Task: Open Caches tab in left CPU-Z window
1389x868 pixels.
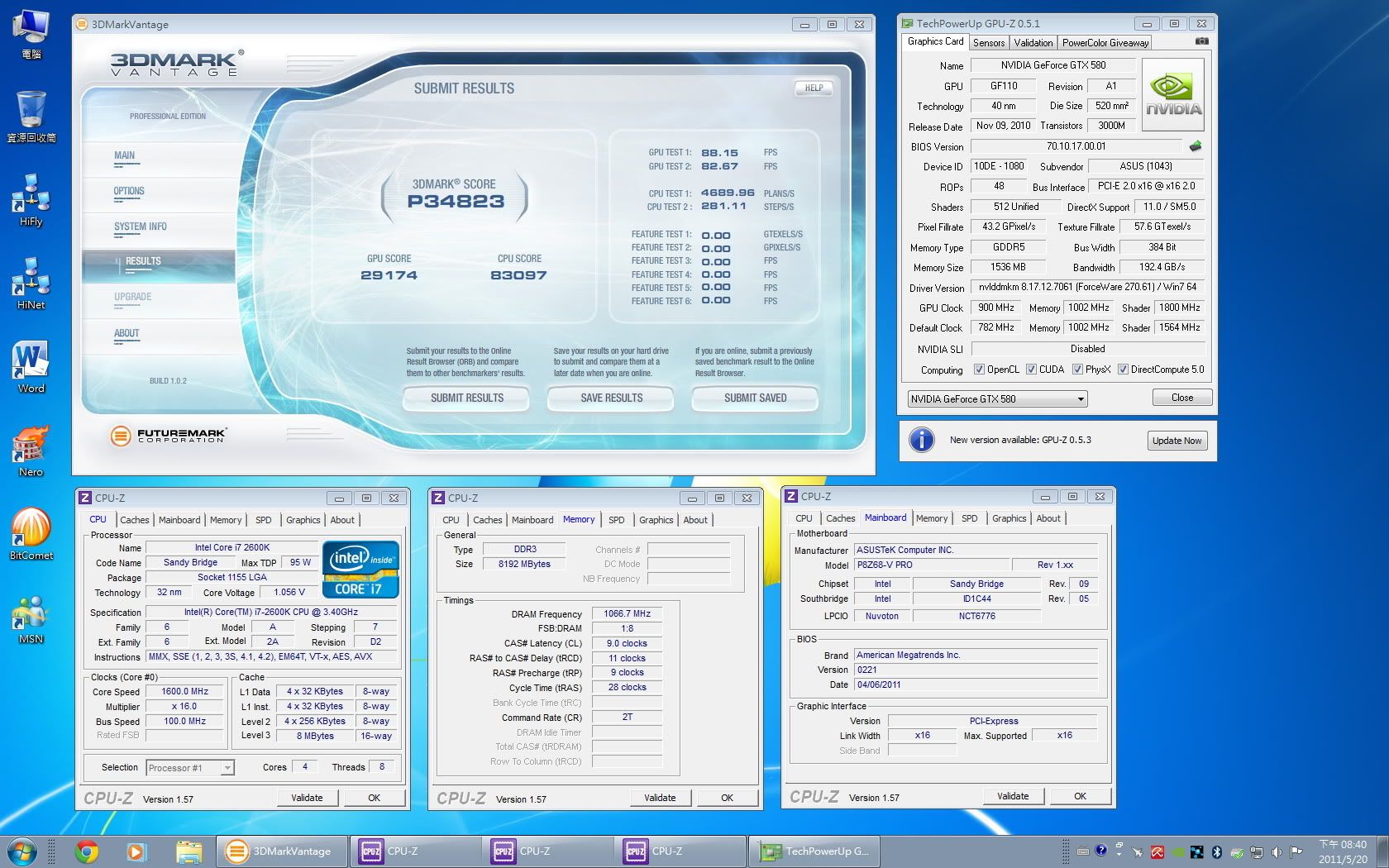Action: tap(134, 520)
